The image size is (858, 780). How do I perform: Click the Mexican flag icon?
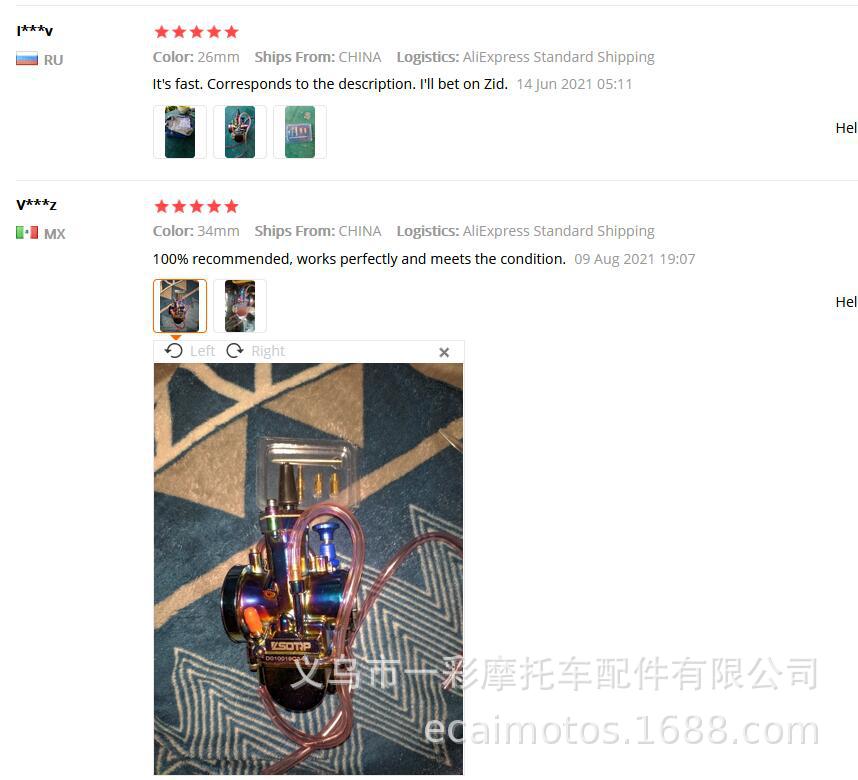click(x=27, y=233)
